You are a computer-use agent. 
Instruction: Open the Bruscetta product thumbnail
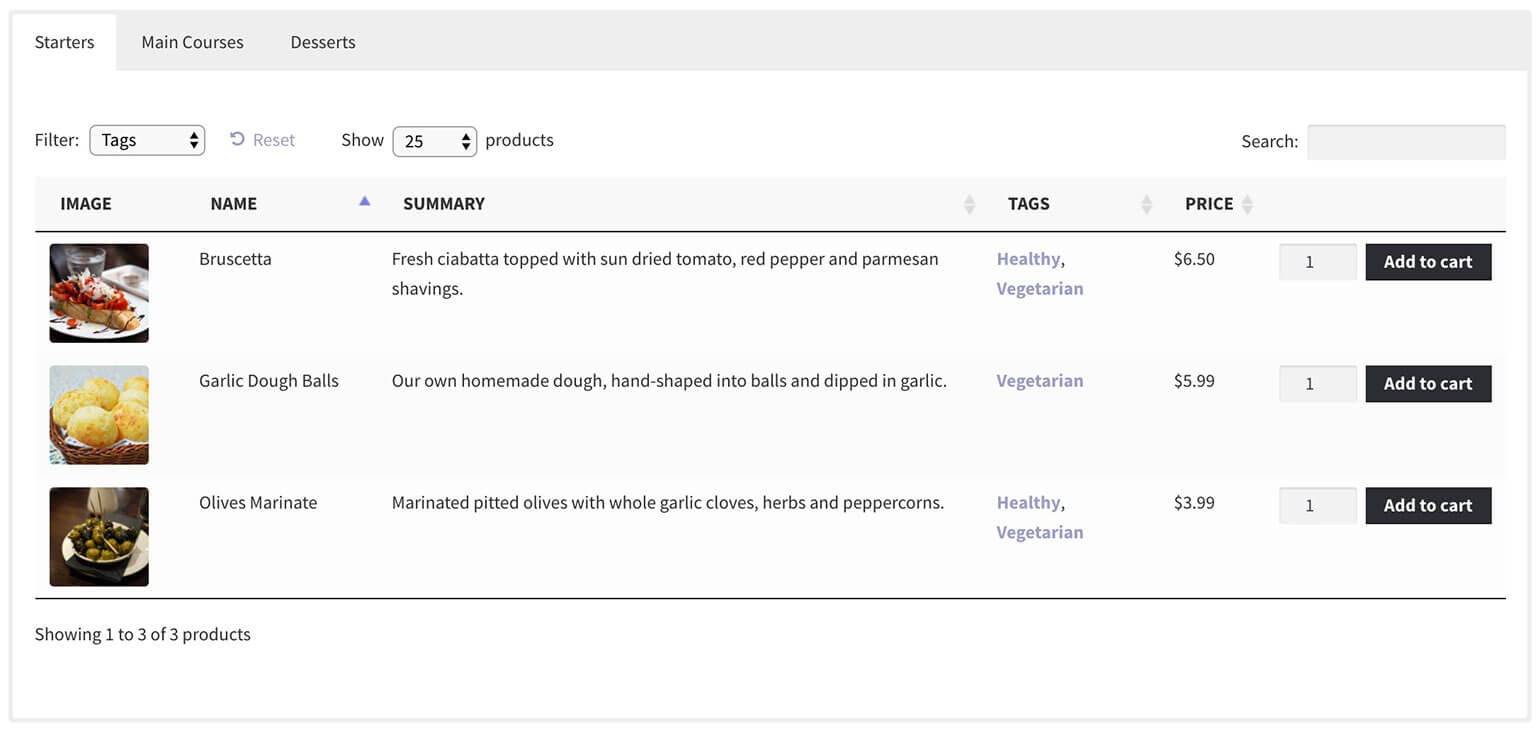pyautogui.click(x=99, y=293)
